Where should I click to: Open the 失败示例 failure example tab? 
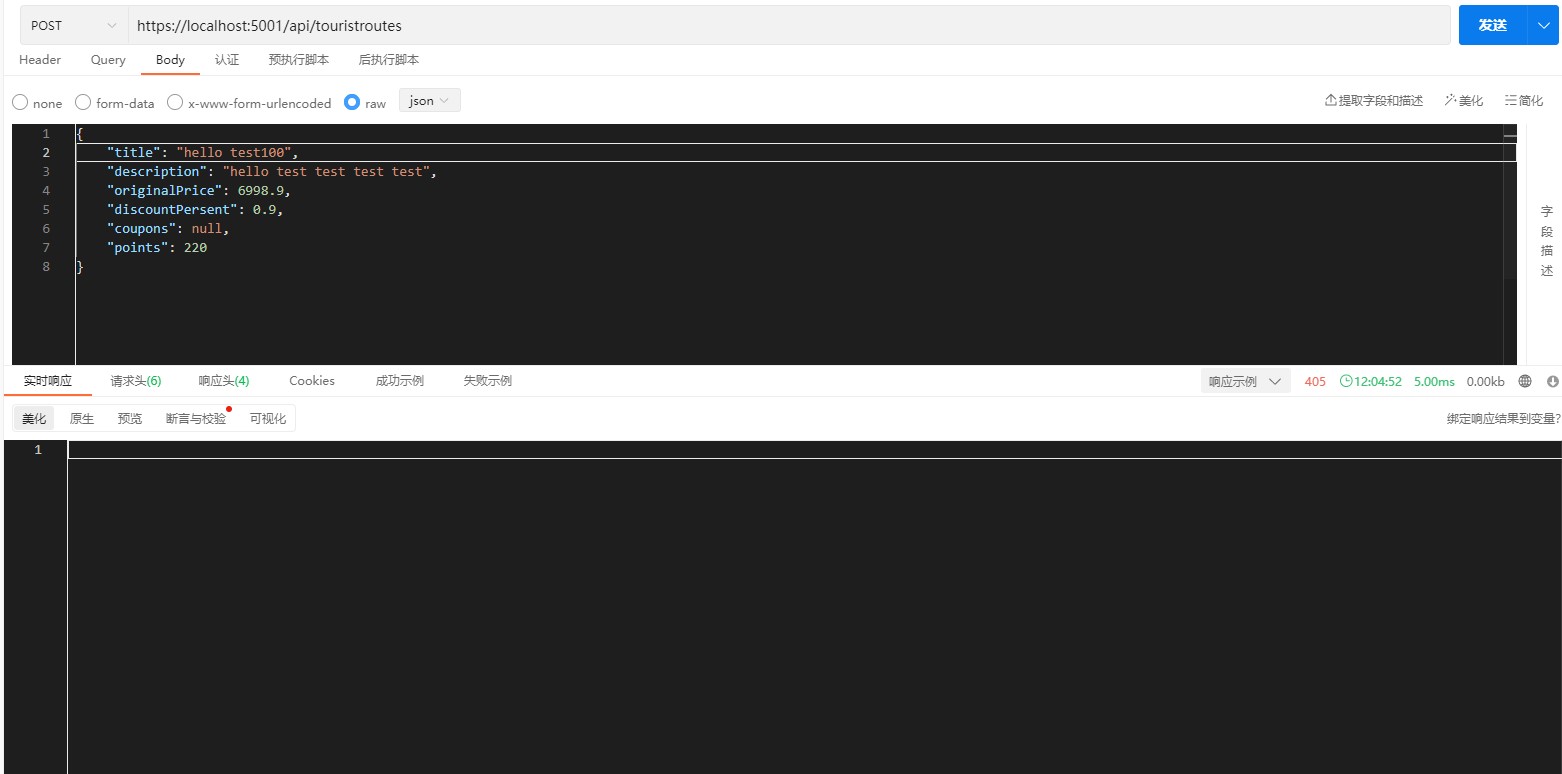[488, 381]
